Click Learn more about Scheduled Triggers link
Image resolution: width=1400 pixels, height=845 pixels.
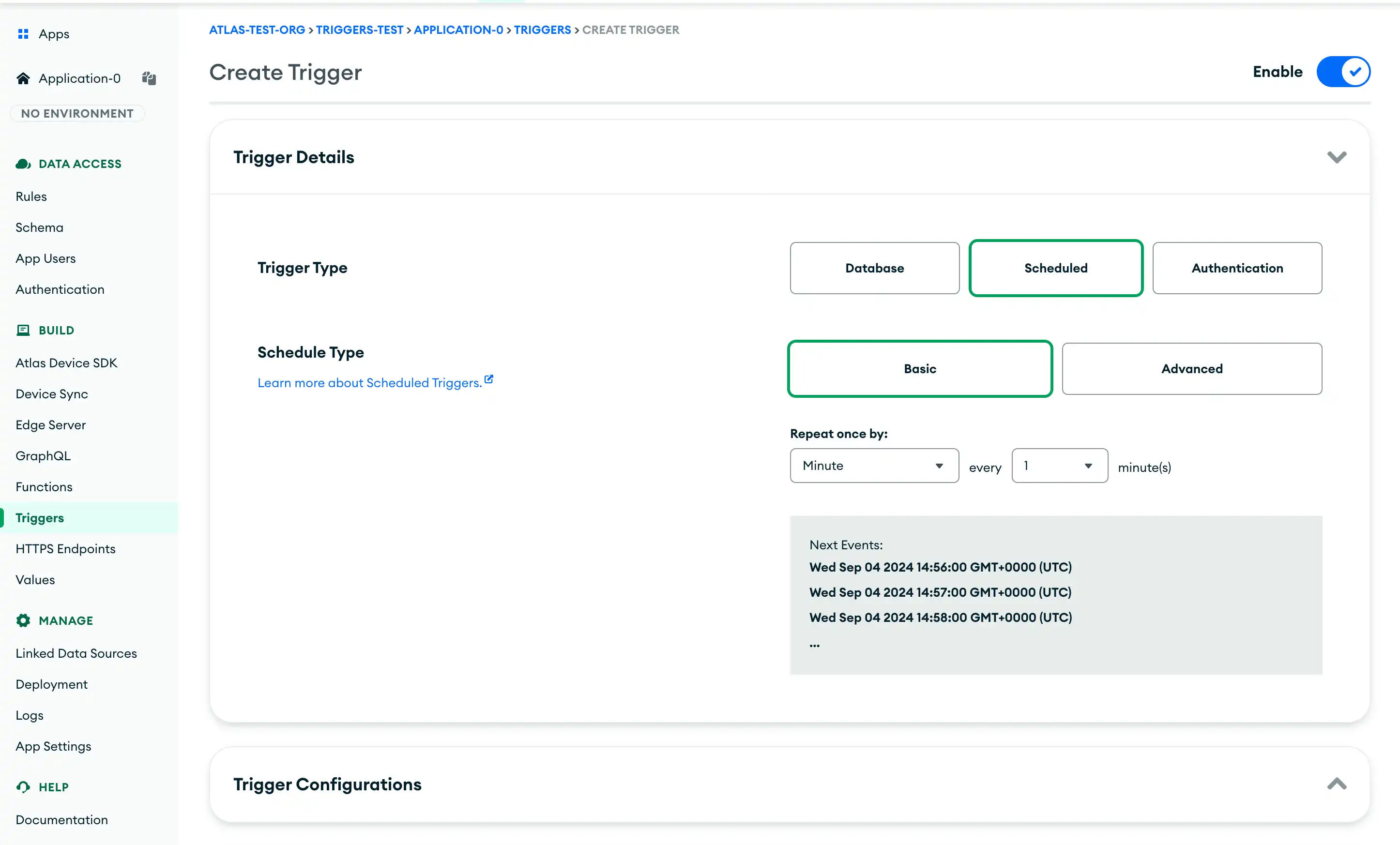point(375,382)
